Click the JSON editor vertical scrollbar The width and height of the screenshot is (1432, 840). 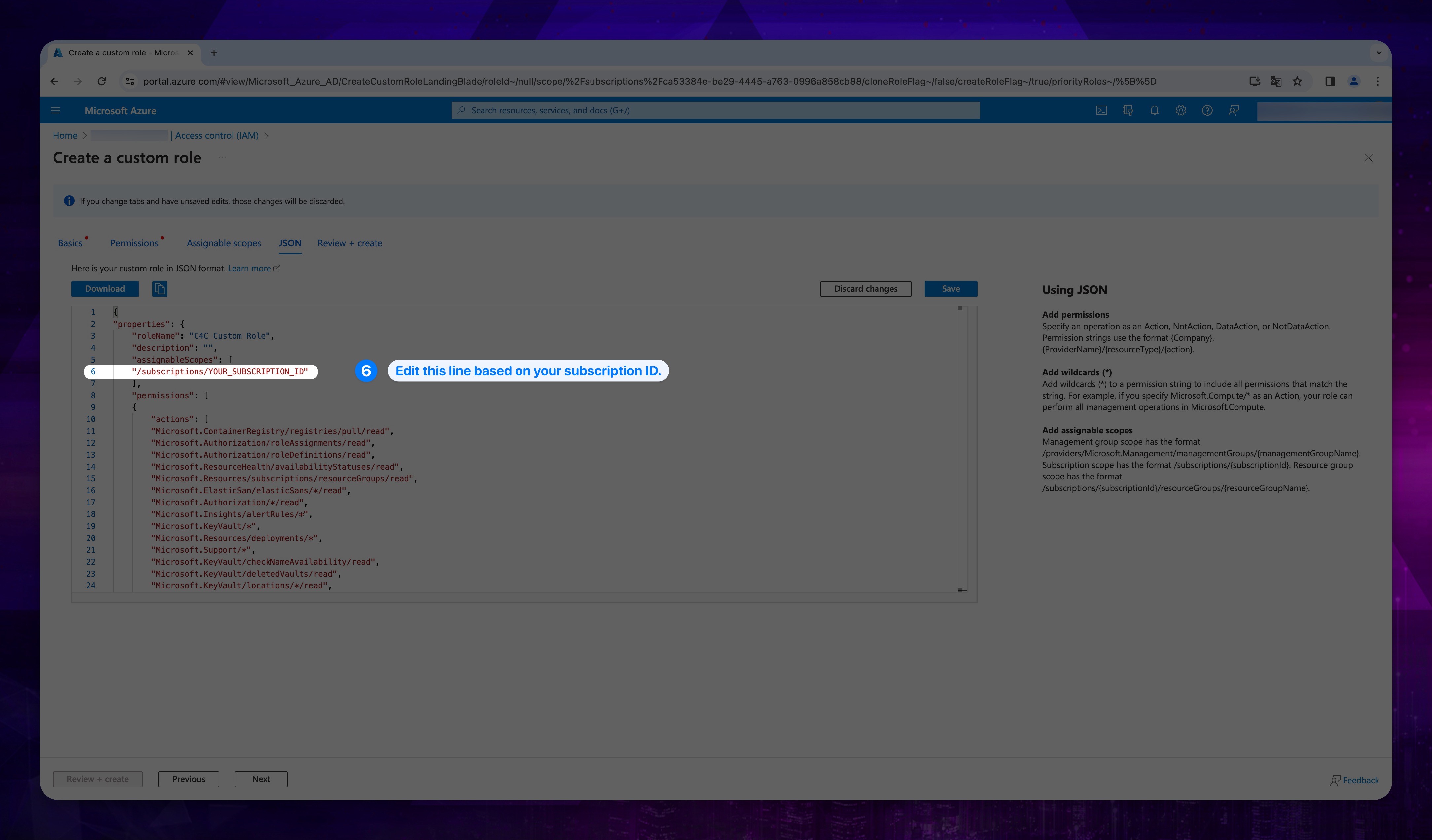click(962, 449)
